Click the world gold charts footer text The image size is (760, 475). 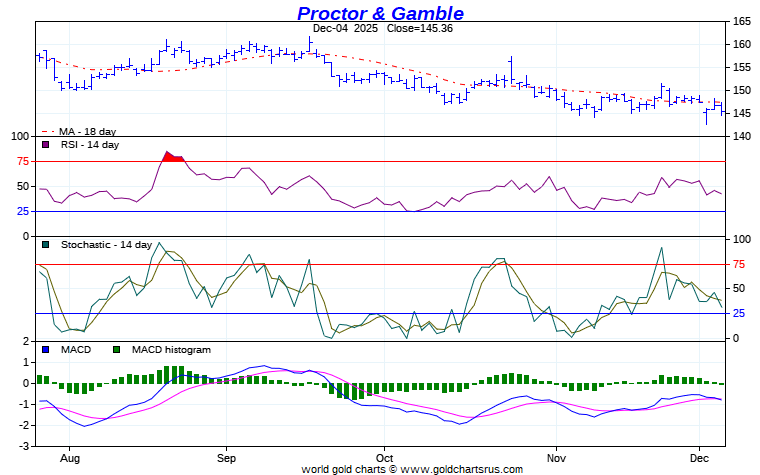412,469
